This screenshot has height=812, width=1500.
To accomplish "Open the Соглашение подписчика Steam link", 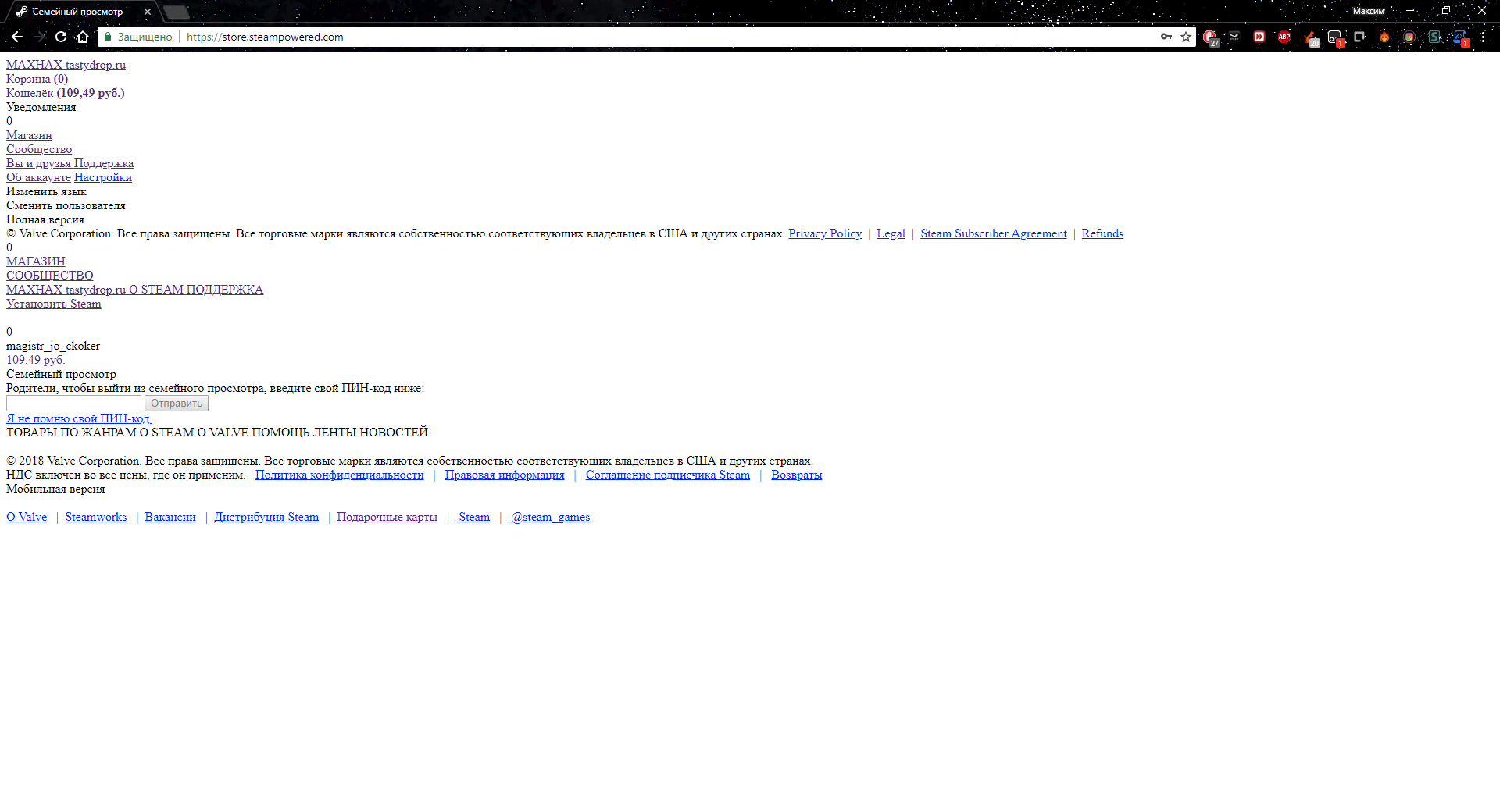I will 668,475.
